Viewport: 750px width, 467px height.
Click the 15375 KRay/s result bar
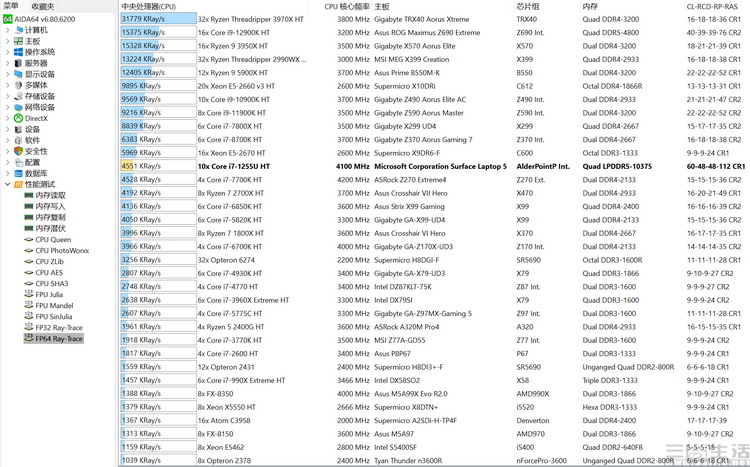(158, 33)
